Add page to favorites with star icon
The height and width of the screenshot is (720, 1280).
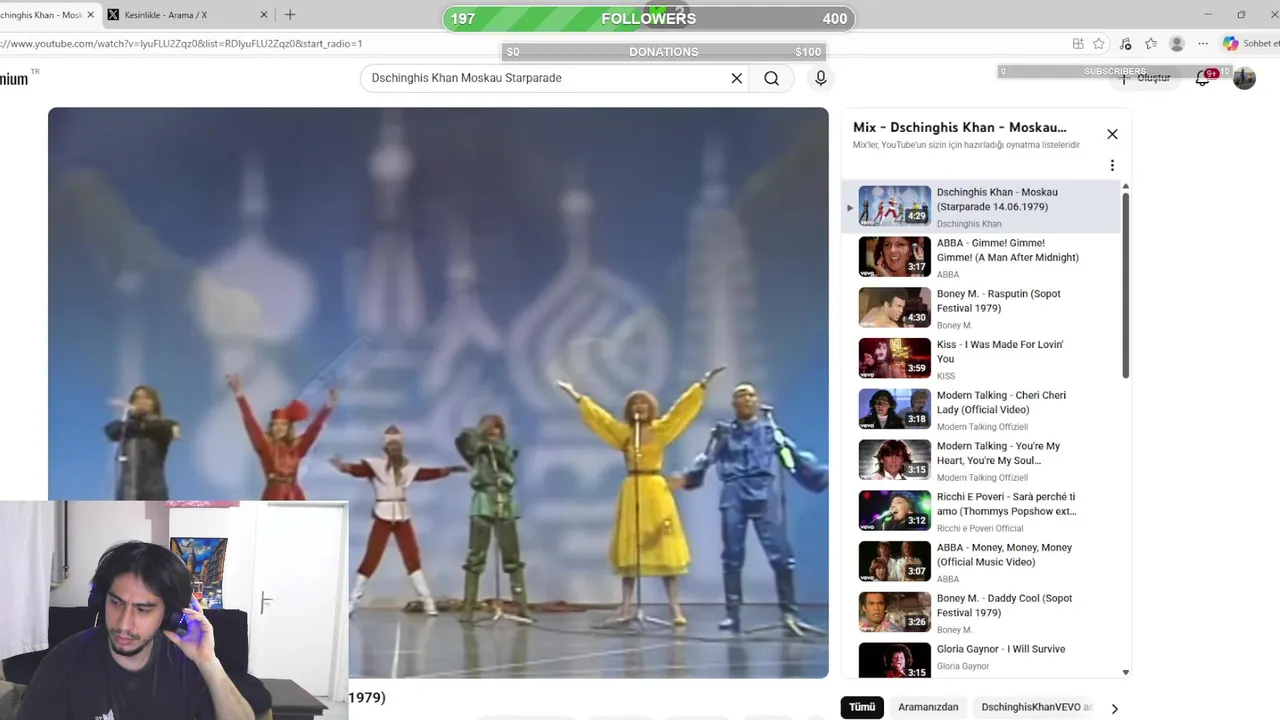point(1099,44)
